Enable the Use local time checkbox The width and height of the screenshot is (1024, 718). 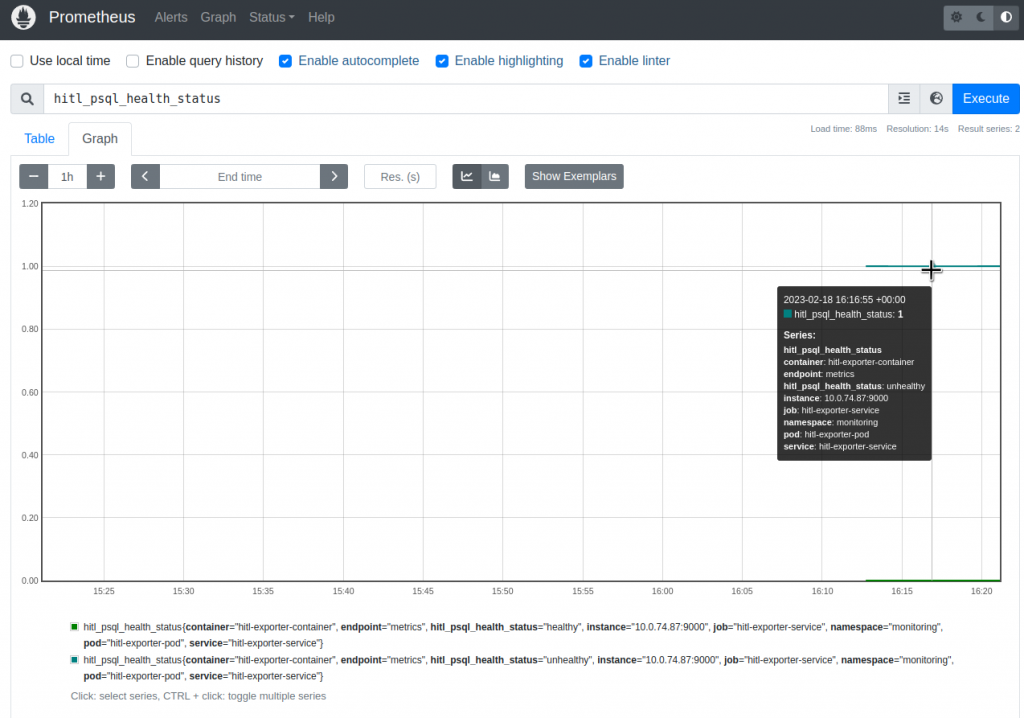16,61
